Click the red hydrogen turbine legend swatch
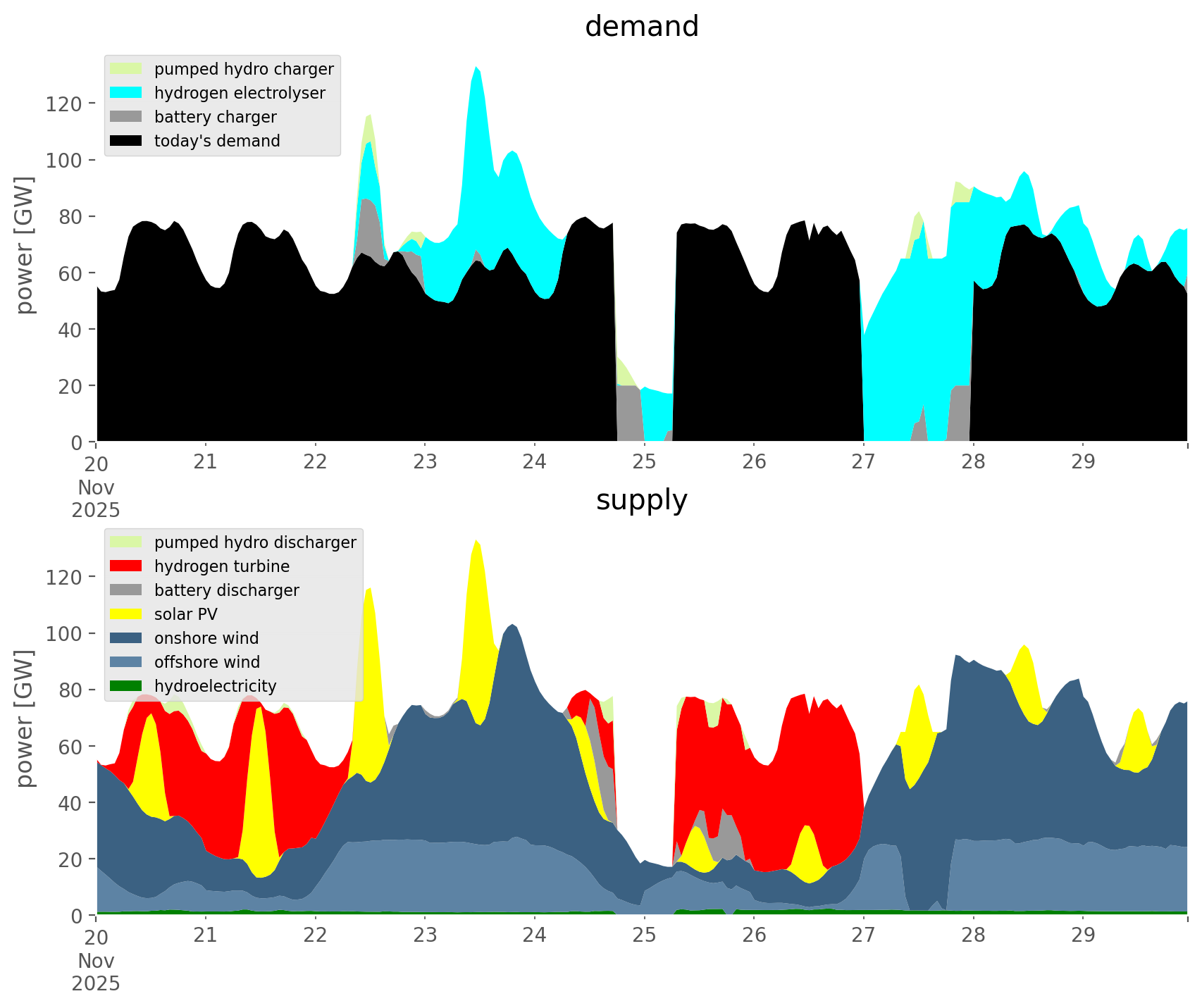This screenshot has width=1202, height=1008. click(x=126, y=566)
